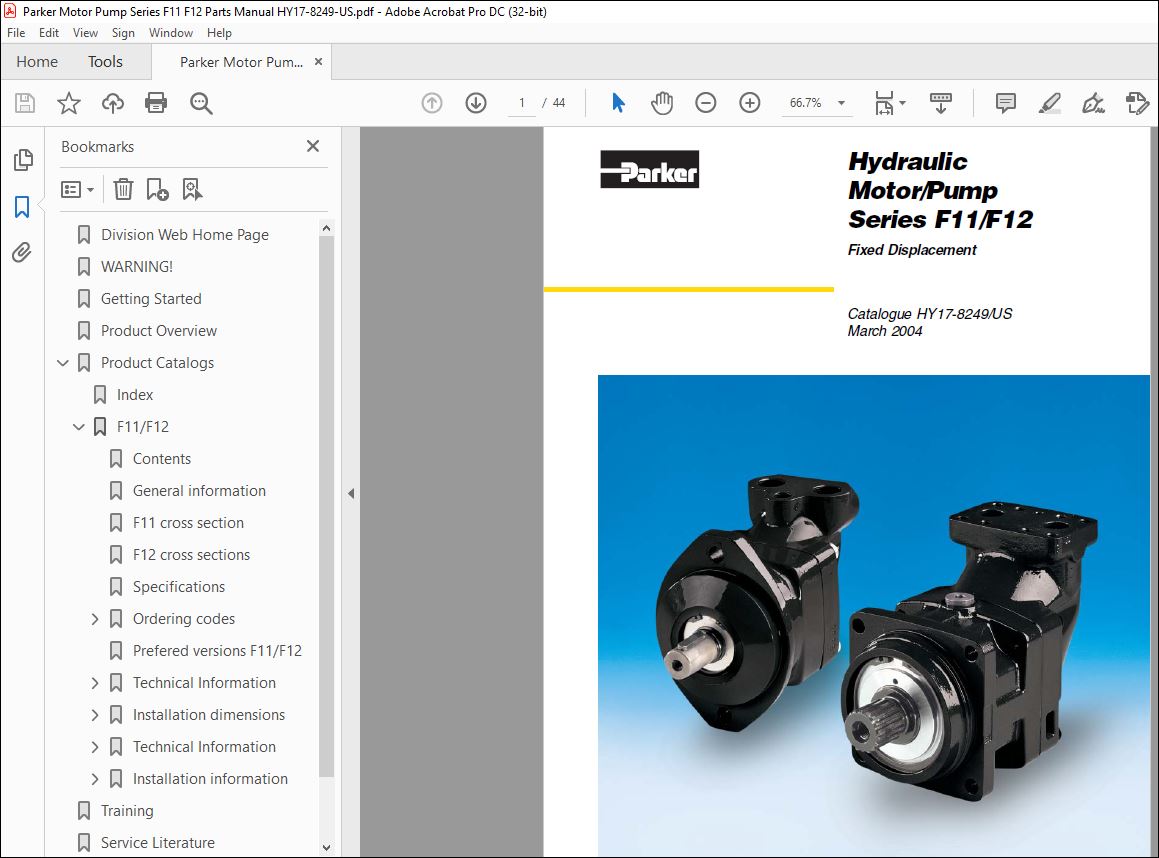Viewport: 1159px width, 858px height.
Task: Close the Parker Motor Pump tab
Action: pos(319,61)
